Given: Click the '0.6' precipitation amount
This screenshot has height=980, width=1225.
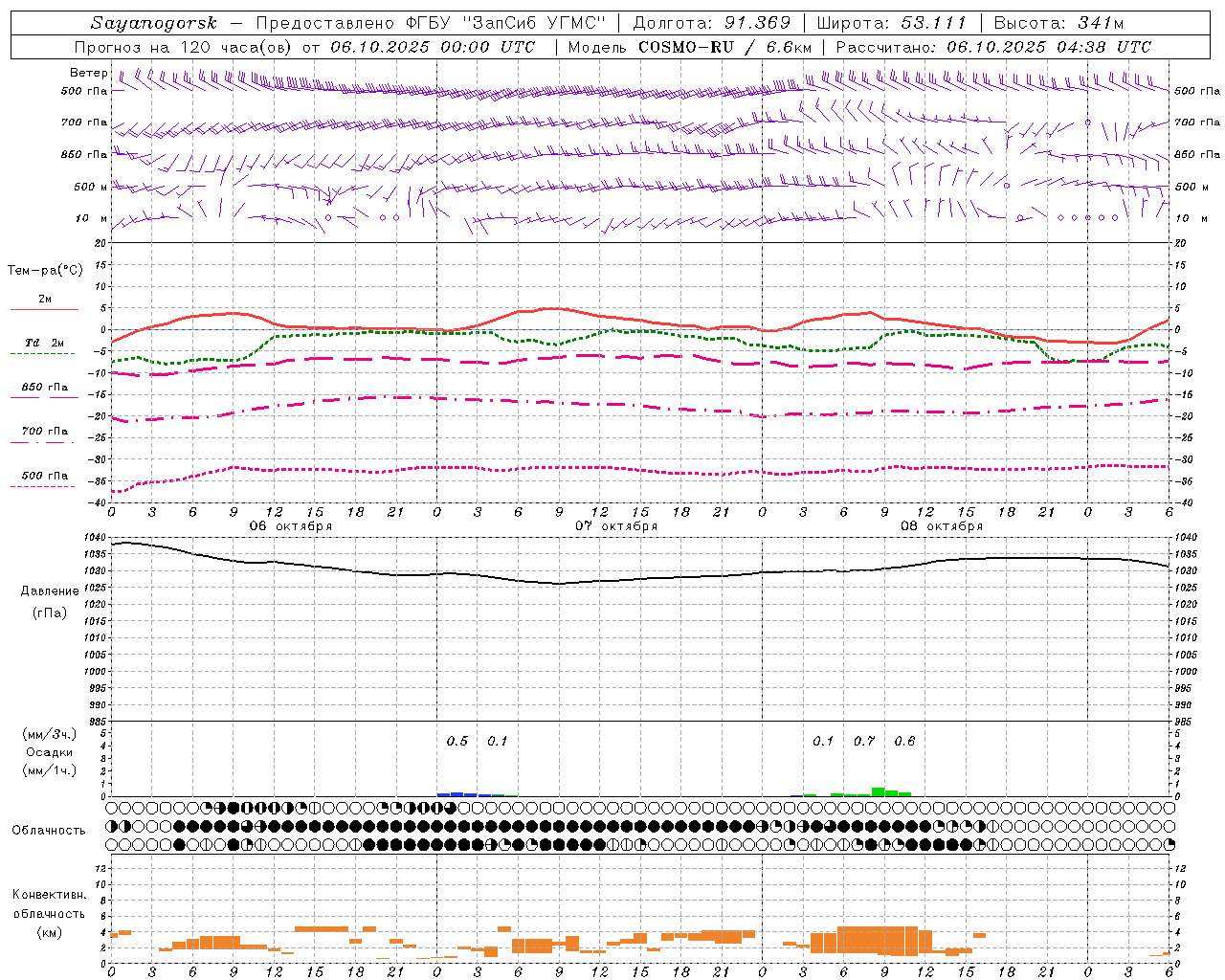Looking at the screenshot, I should pos(904,742).
